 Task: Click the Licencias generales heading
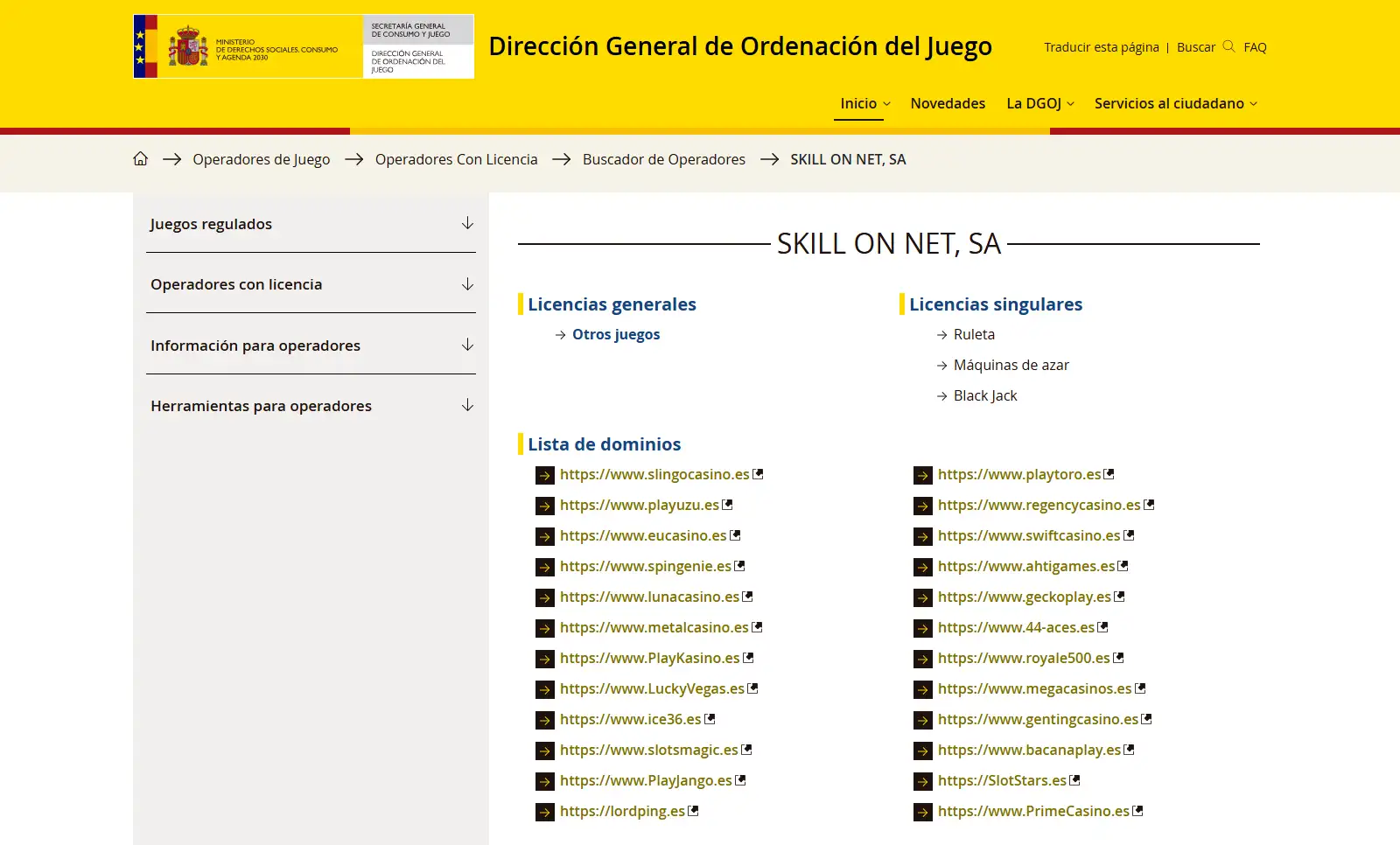(x=612, y=304)
